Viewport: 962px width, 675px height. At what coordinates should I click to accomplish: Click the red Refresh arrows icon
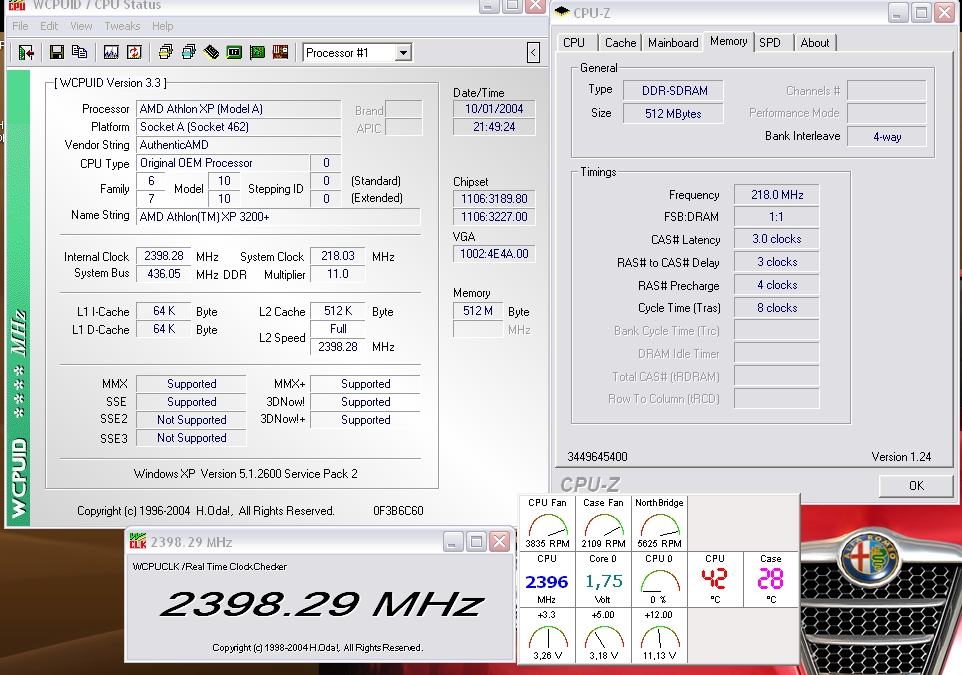click(x=133, y=52)
